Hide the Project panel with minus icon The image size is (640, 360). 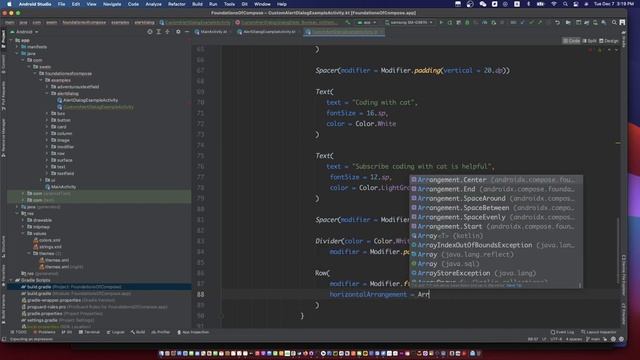tap(187, 32)
